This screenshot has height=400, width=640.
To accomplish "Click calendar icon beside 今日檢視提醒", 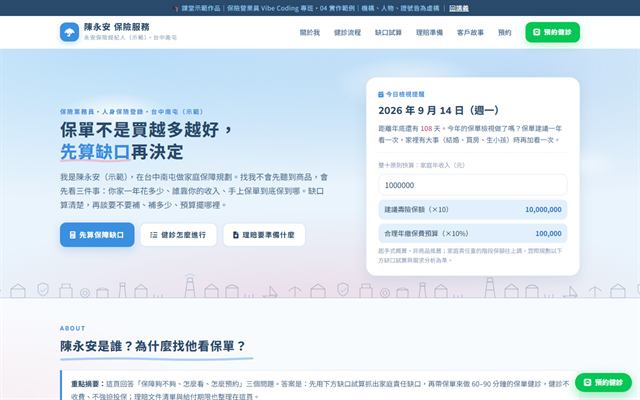I will pos(381,94).
